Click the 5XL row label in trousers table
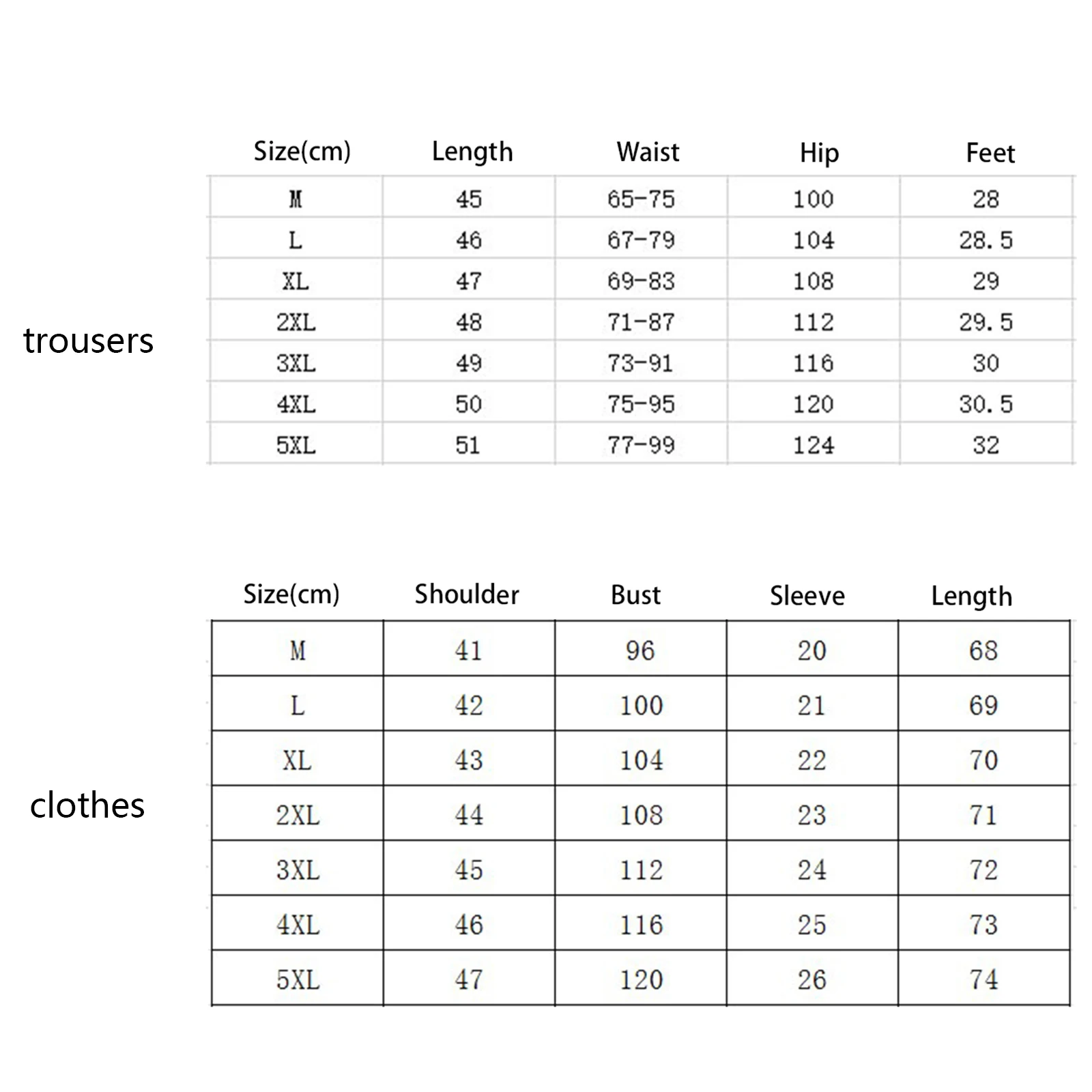The height and width of the screenshot is (1092, 1092). (296, 445)
